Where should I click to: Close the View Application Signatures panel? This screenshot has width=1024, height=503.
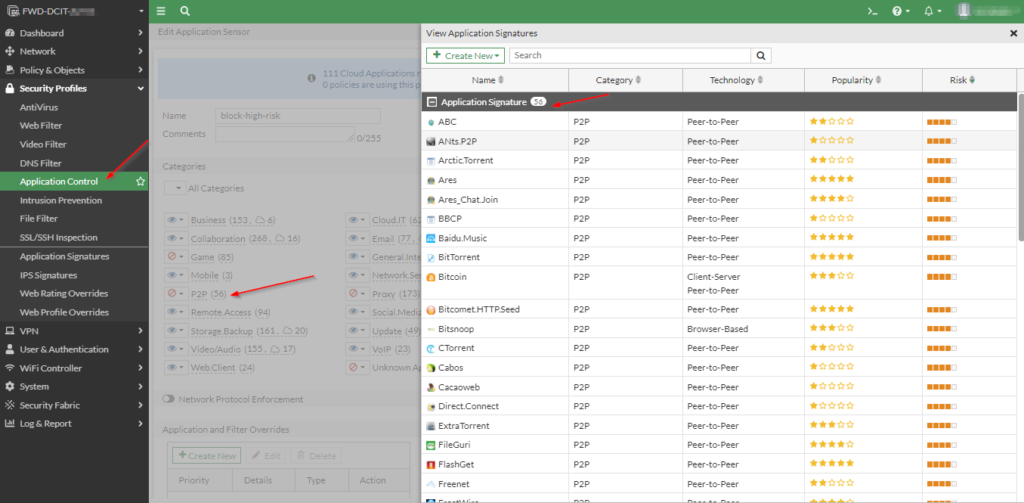point(1013,33)
